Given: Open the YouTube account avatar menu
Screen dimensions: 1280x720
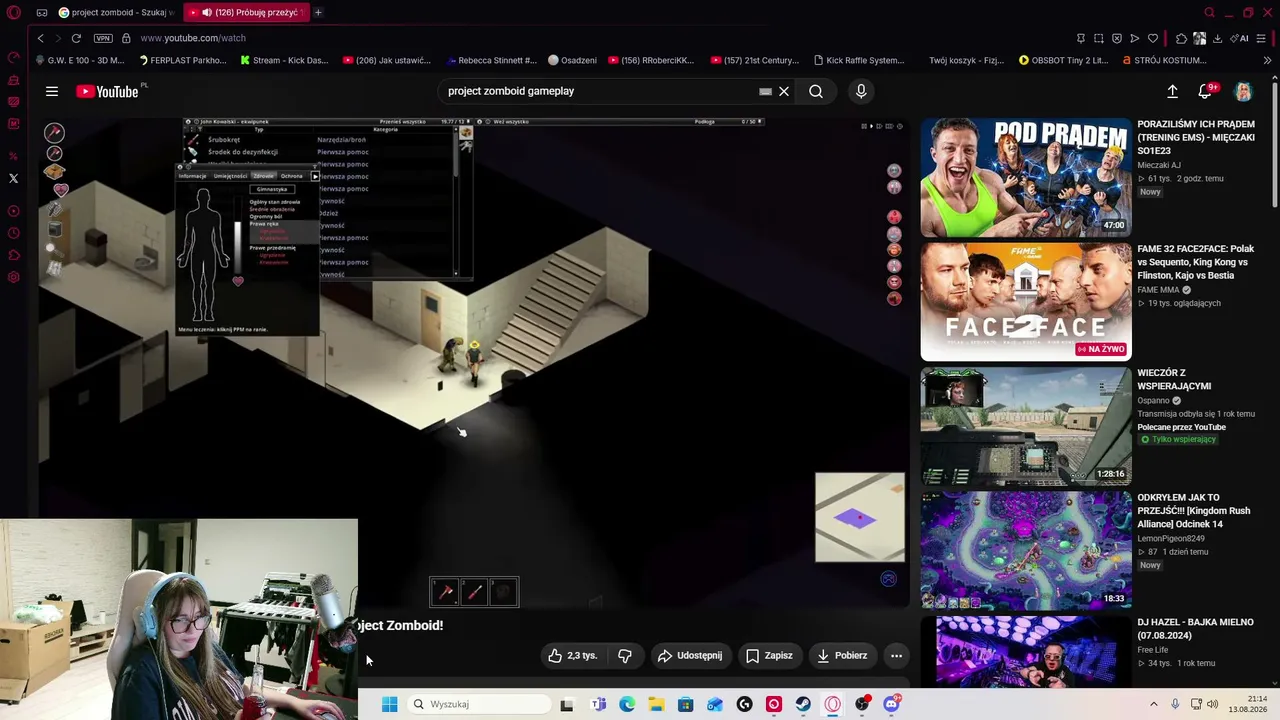Looking at the screenshot, I should pyautogui.click(x=1243, y=92).
